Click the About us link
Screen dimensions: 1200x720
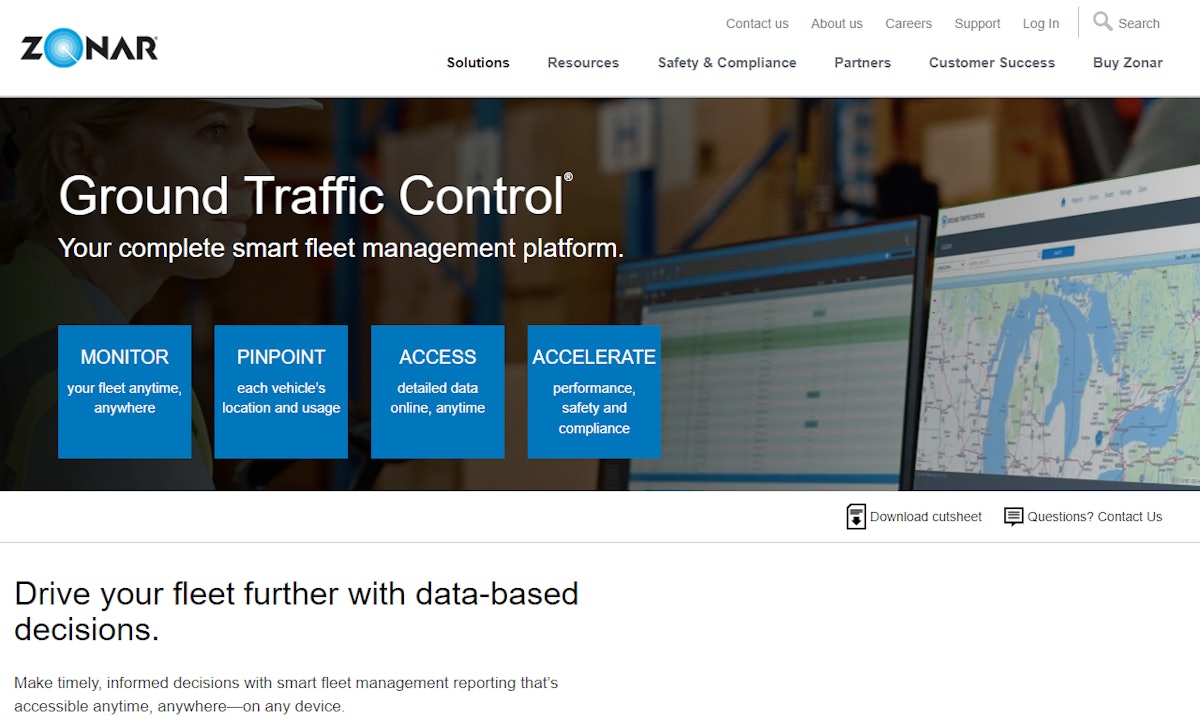pos(837,23)
